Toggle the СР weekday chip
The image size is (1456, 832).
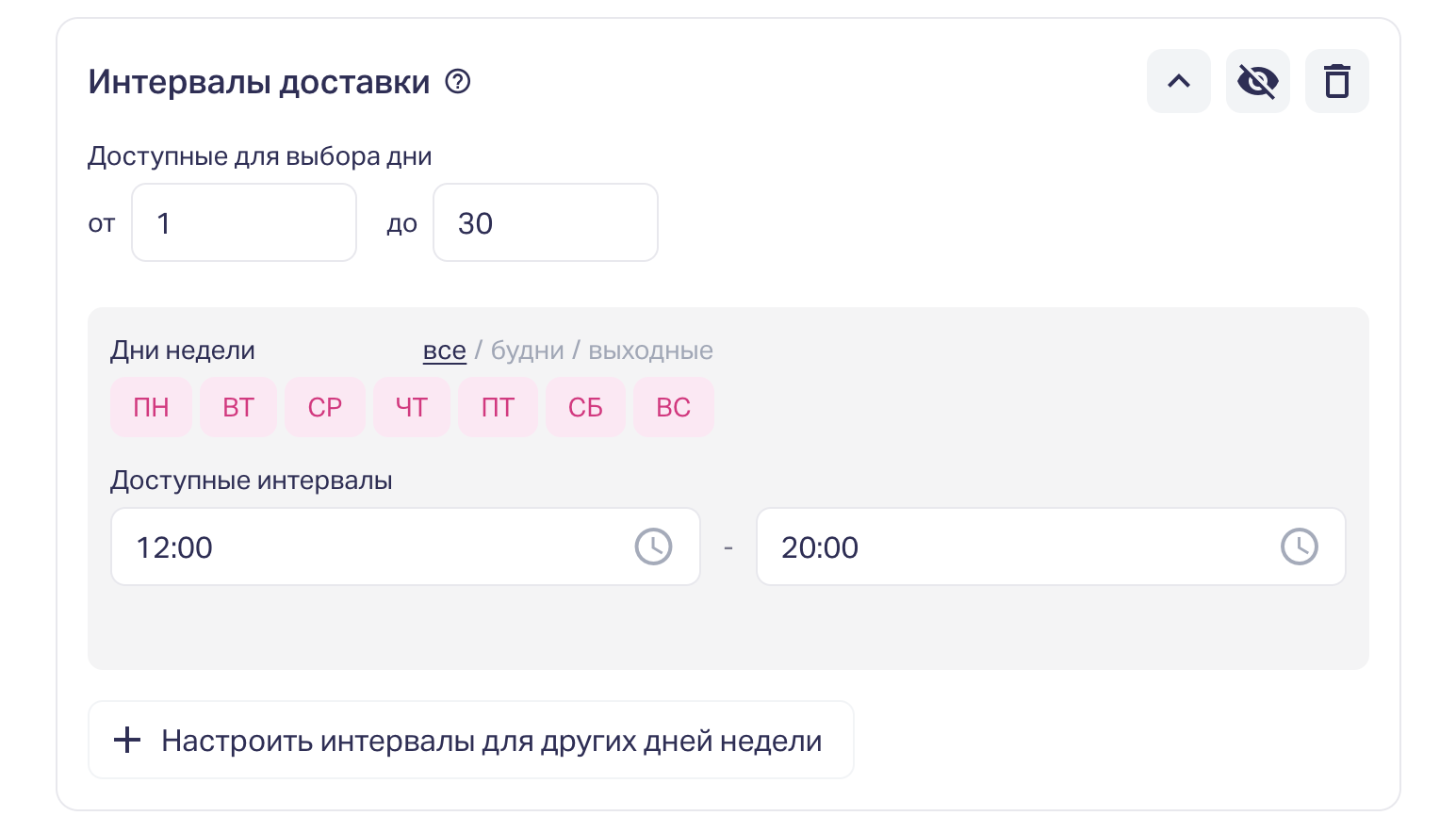[325, 407]
